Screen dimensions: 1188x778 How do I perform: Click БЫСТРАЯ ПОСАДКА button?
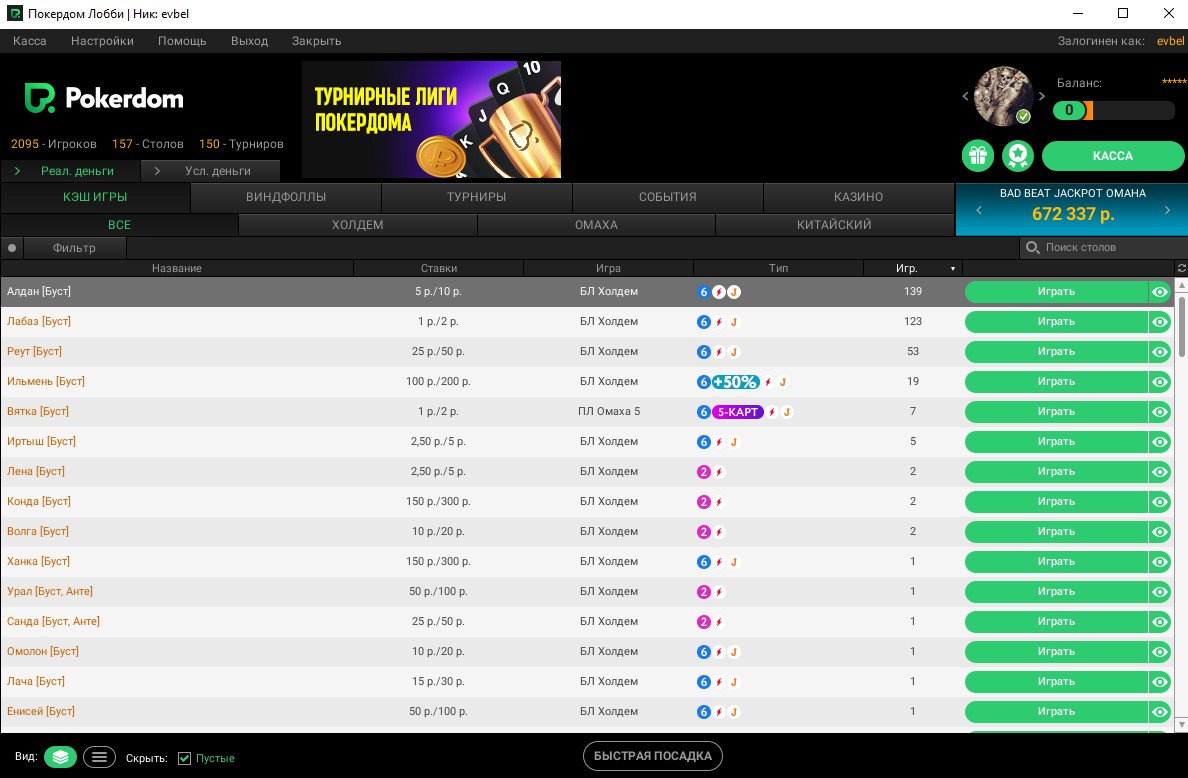click(652, 756)
